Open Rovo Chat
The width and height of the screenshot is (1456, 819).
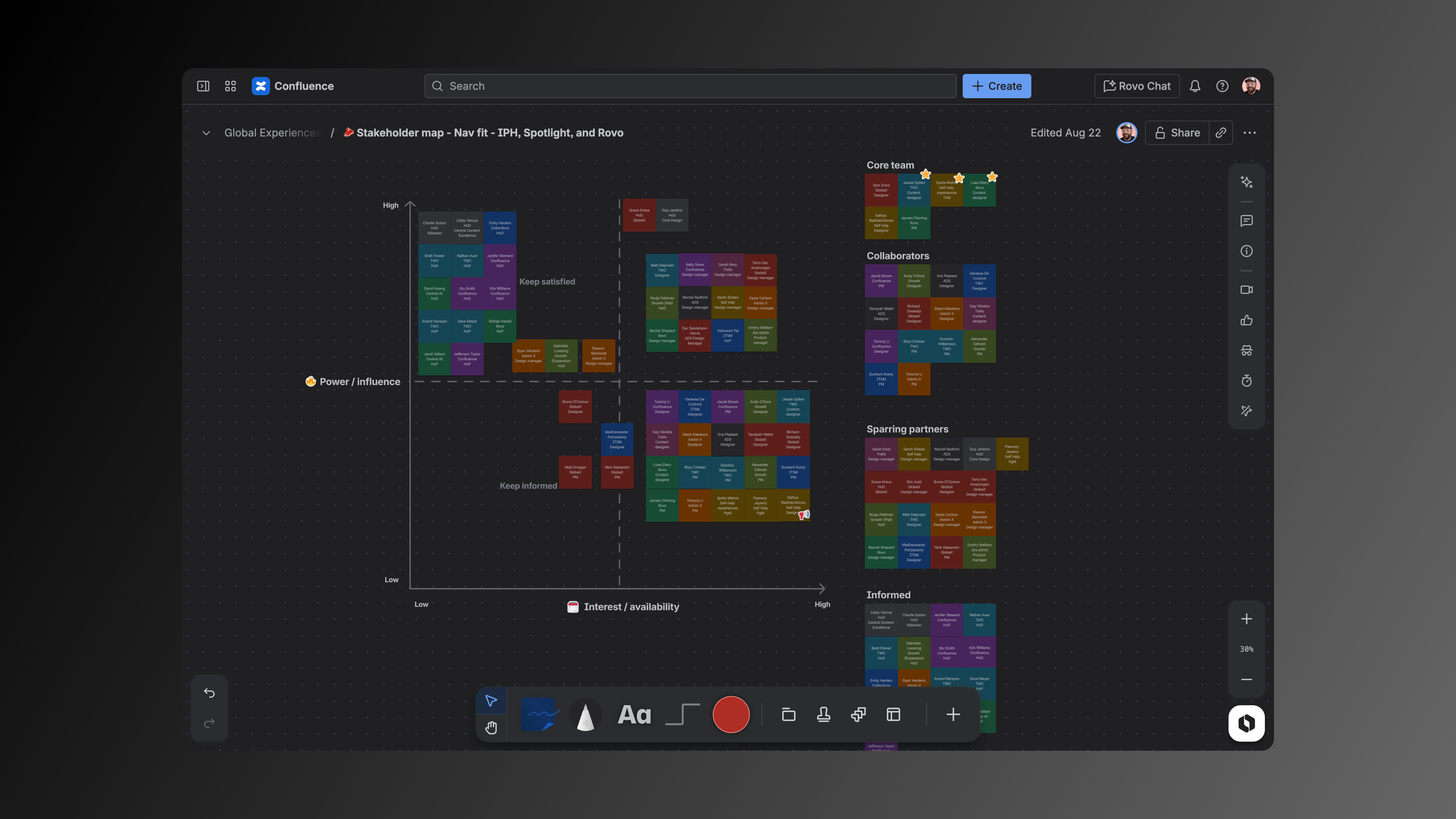coord(1137,86)
